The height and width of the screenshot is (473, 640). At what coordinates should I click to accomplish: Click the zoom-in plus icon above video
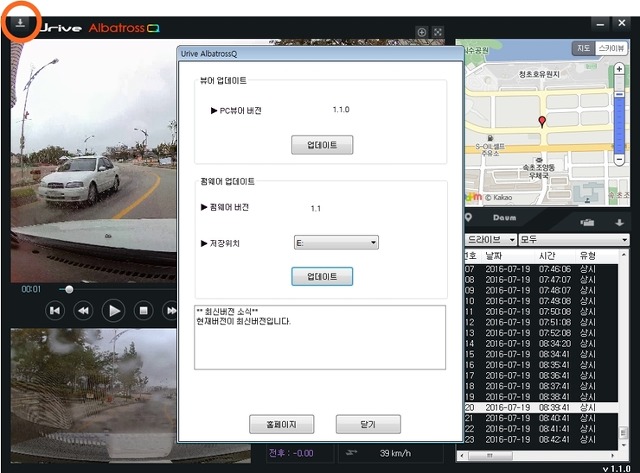(422, 32)
